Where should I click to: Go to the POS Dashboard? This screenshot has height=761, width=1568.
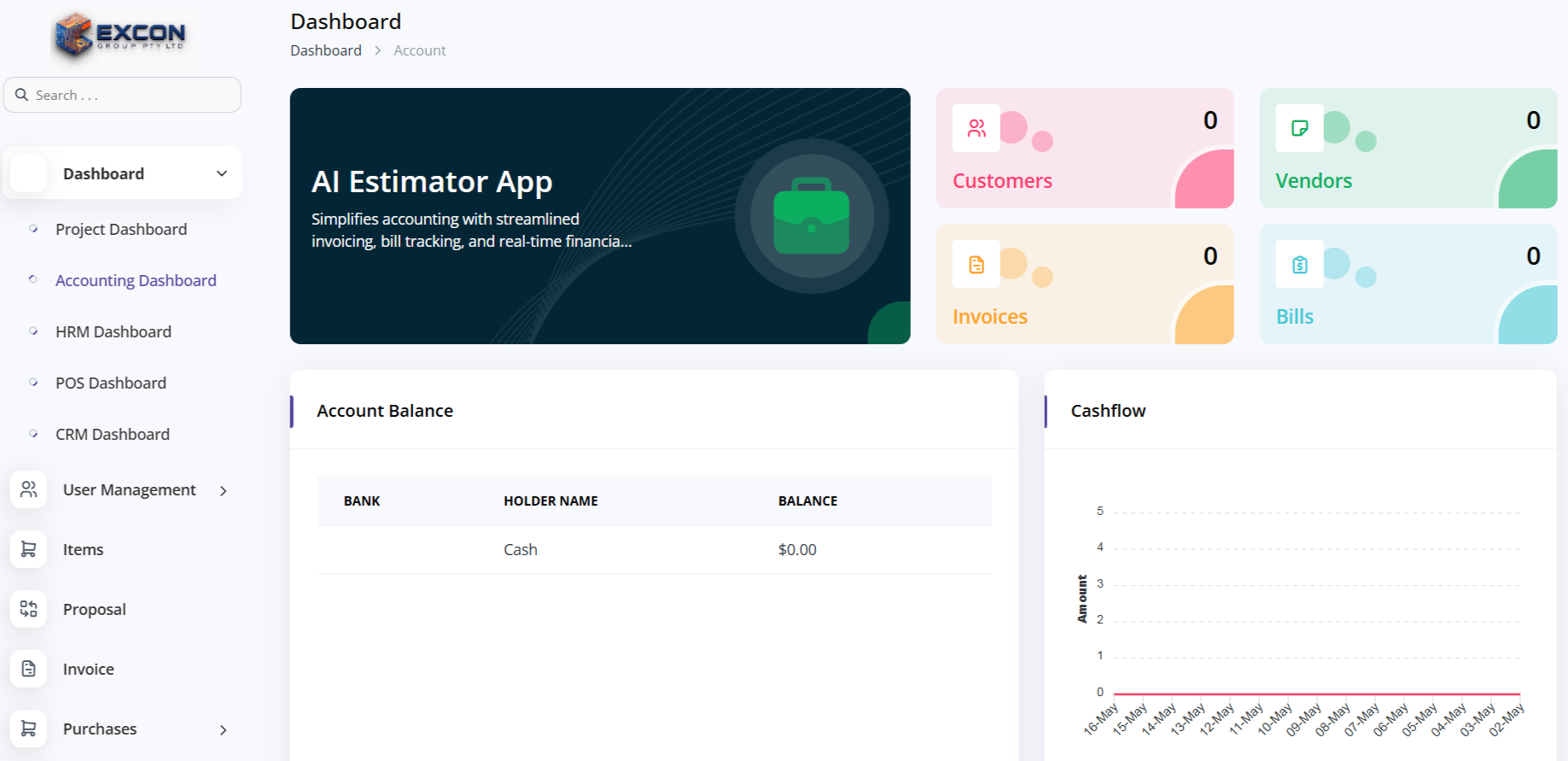tap(111, 383)
